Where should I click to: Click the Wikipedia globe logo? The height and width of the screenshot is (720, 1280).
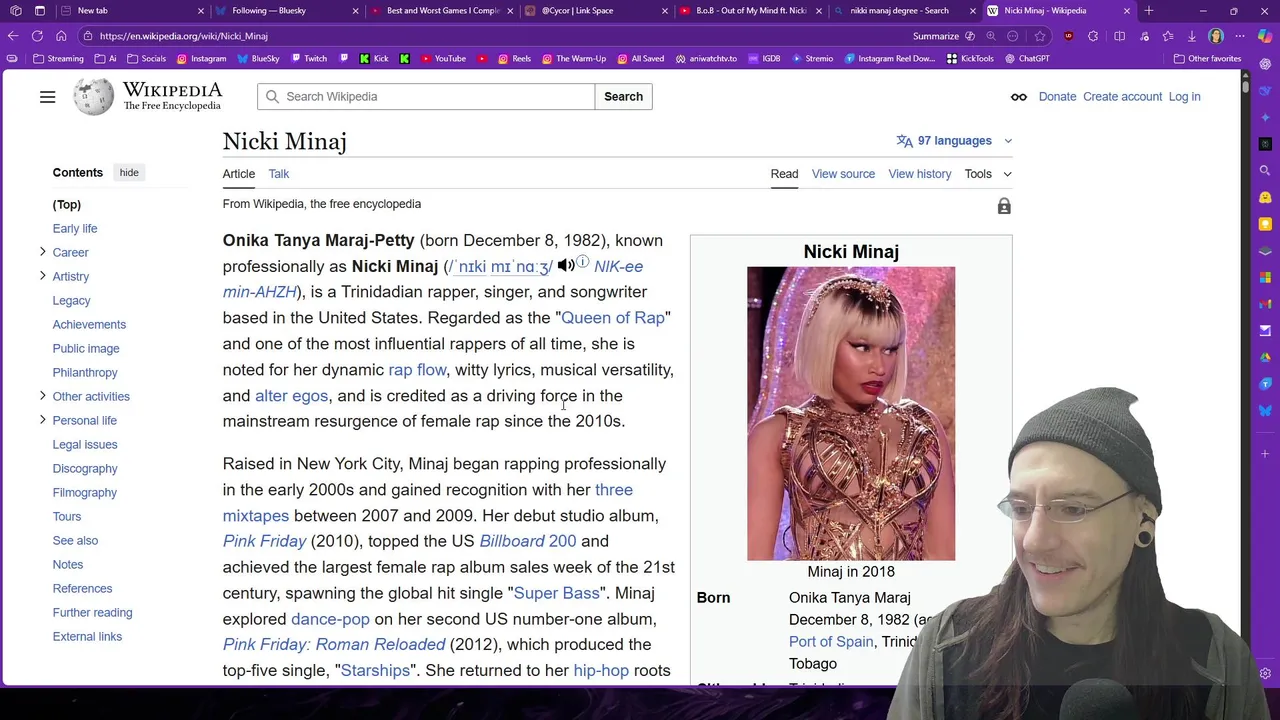93,97
